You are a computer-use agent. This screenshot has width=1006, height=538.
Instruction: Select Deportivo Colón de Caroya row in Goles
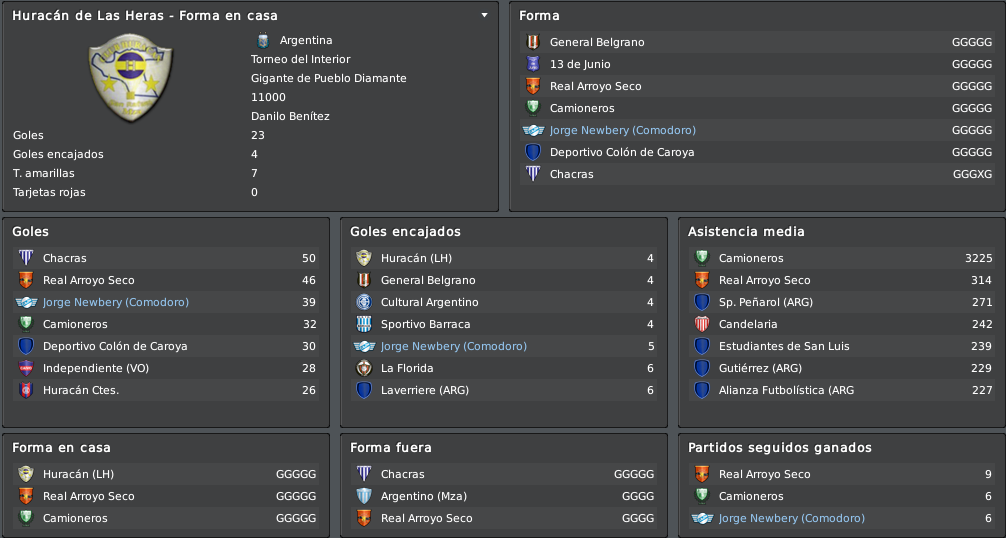[x=166, y=346]
